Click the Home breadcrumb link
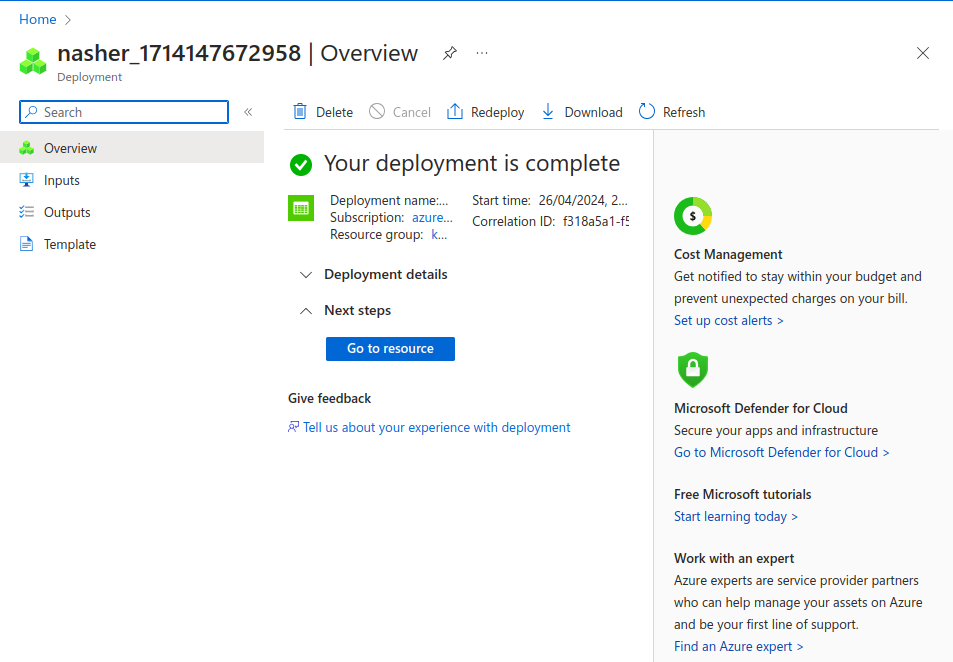Screen dimensions: 953x662 pyautogui.click(x=38, y=19)
